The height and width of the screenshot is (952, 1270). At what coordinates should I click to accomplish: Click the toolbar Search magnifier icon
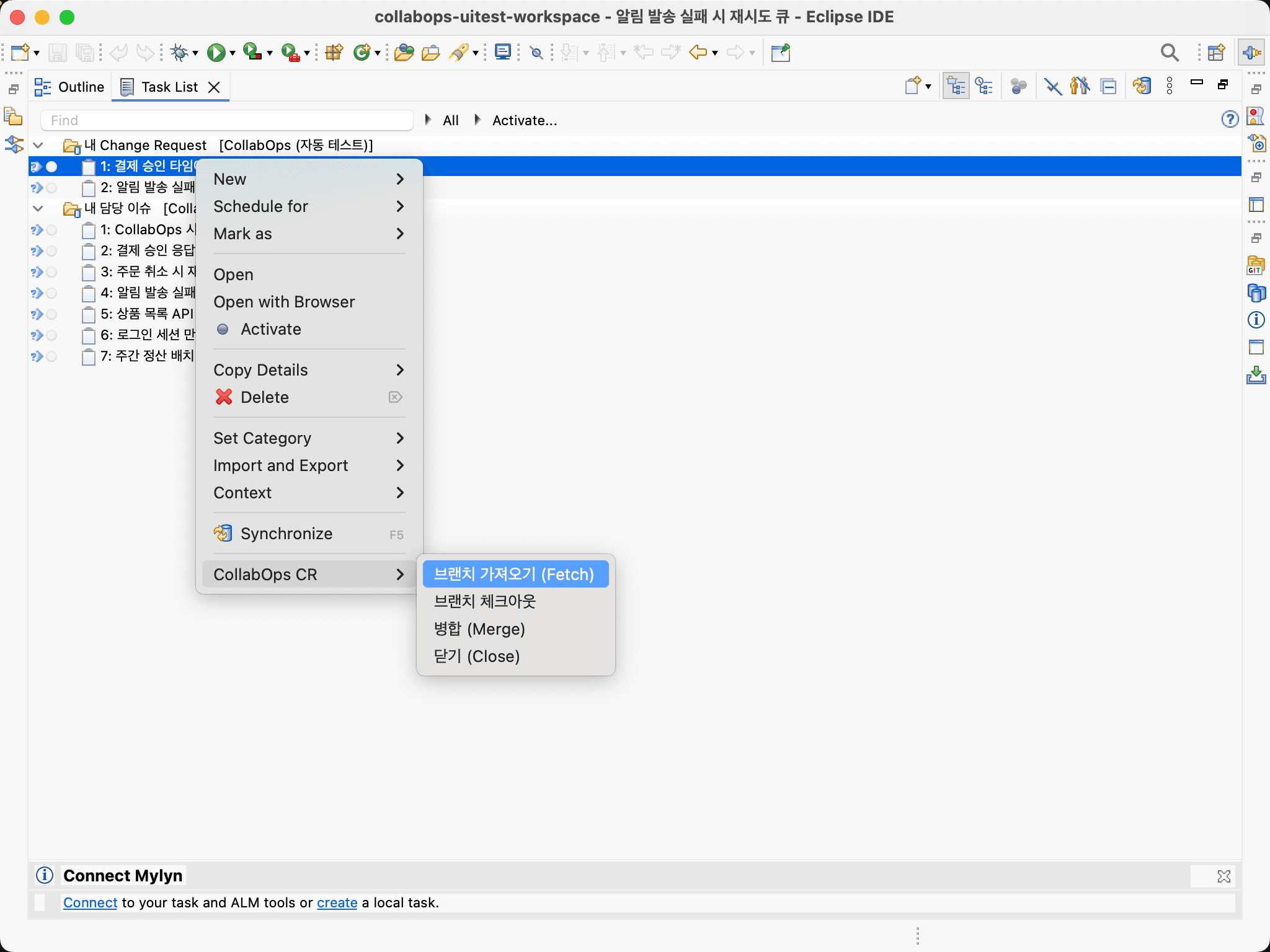tap(1170, 53)
